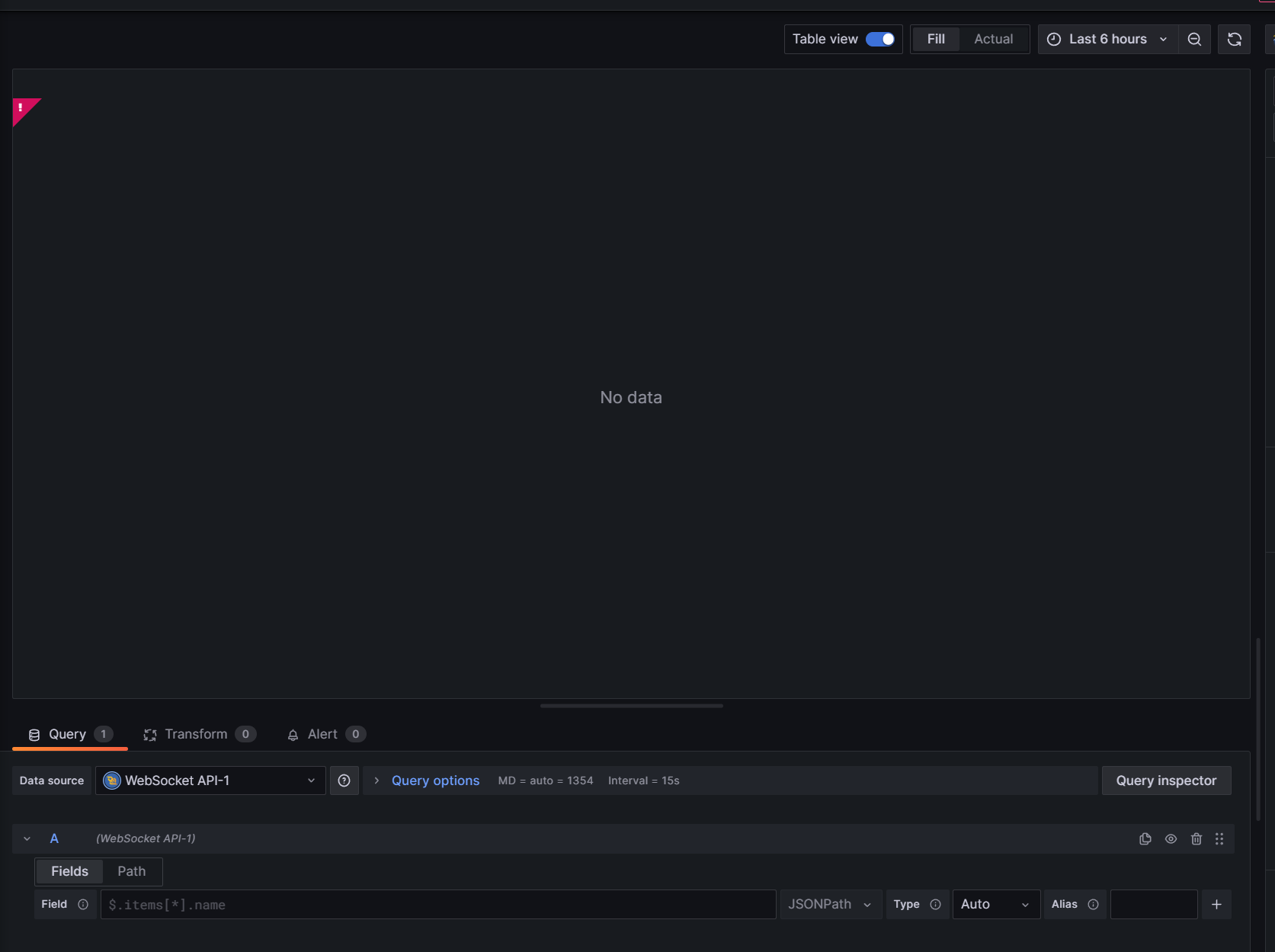Open the Last 6 hours time picker
Screen dimensions: 1275x952
1107,39
